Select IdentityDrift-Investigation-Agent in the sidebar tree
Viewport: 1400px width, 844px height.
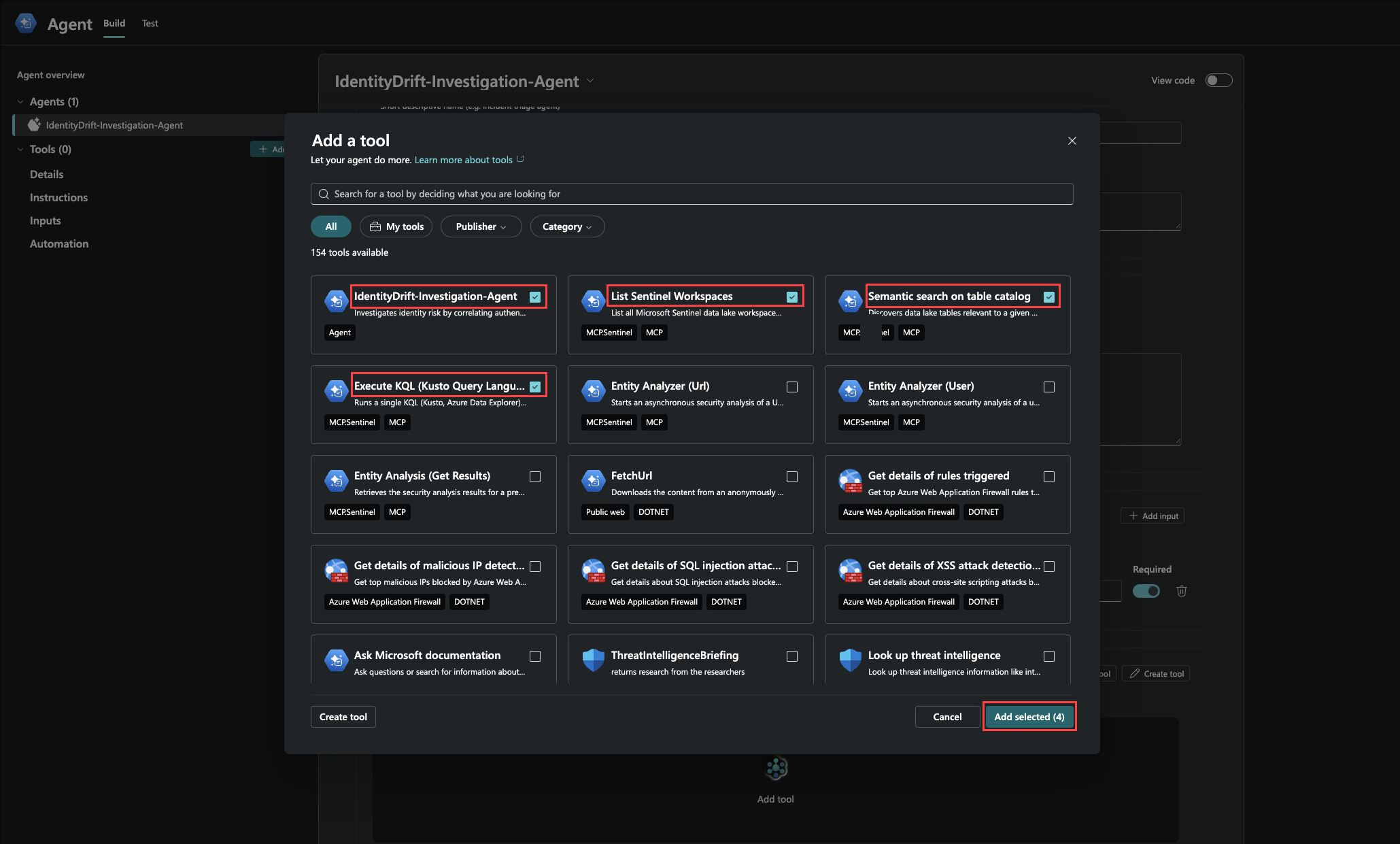[149, 125]
